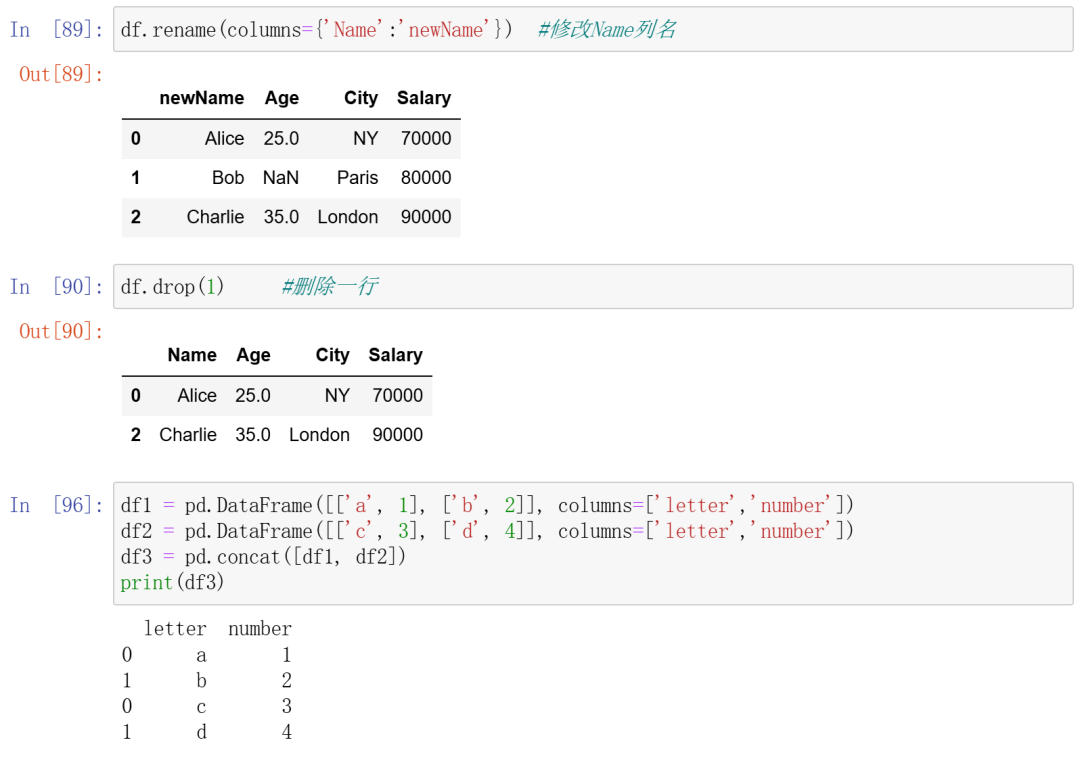Click the Out[89] output prompt
The width and height of the screenshot is (1080, 757).
click(61, 75)
